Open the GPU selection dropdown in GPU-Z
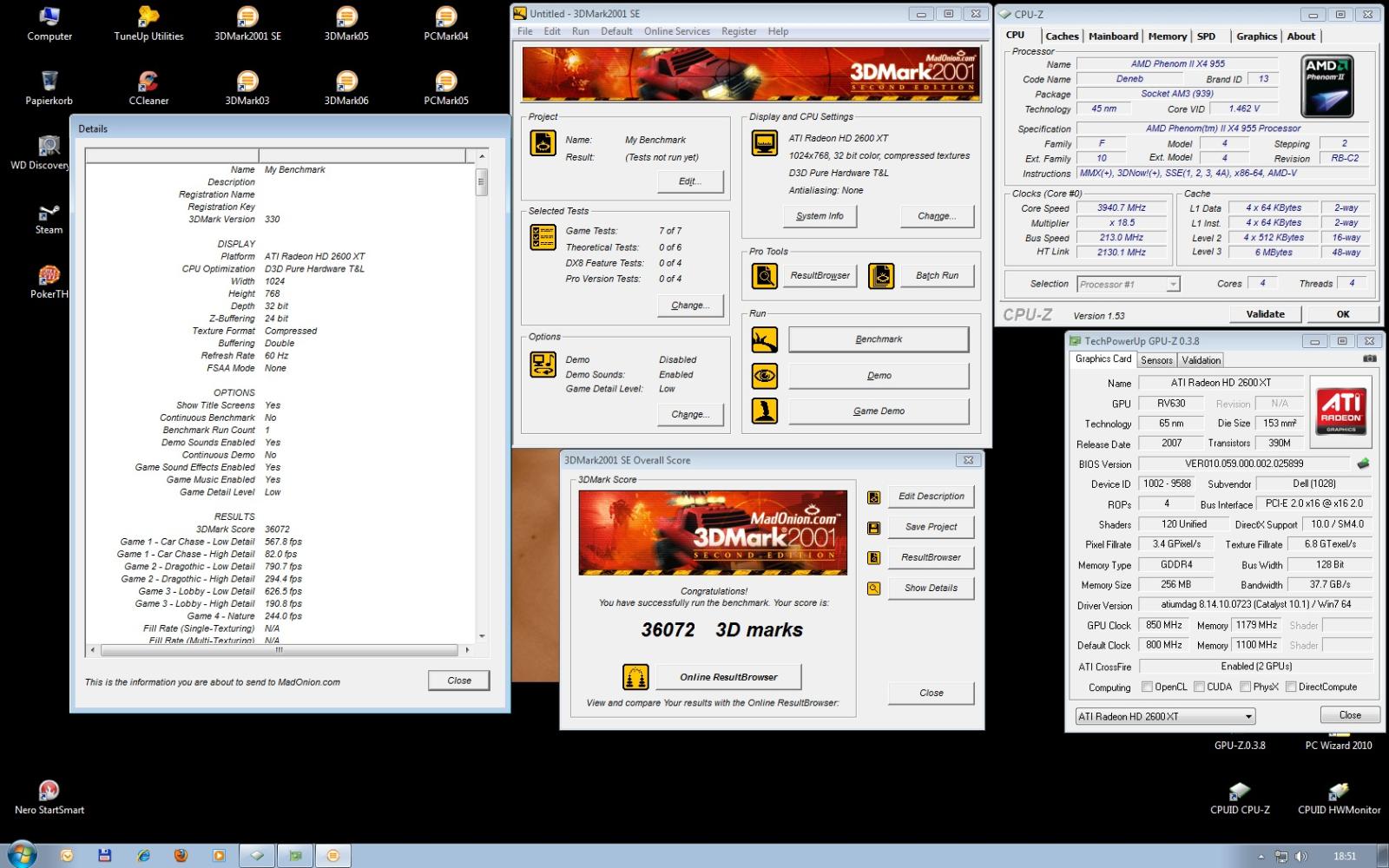The width and height of the screenshot is (1389, 868). [1165, 717]
